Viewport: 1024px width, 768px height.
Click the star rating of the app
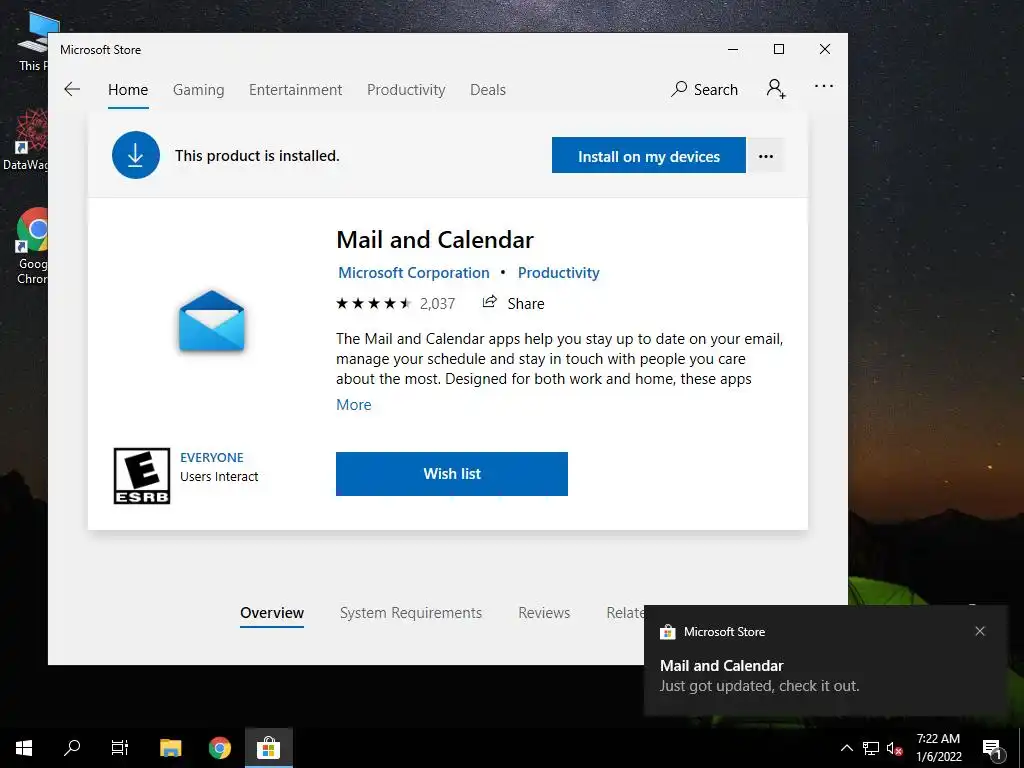[374, 304]
